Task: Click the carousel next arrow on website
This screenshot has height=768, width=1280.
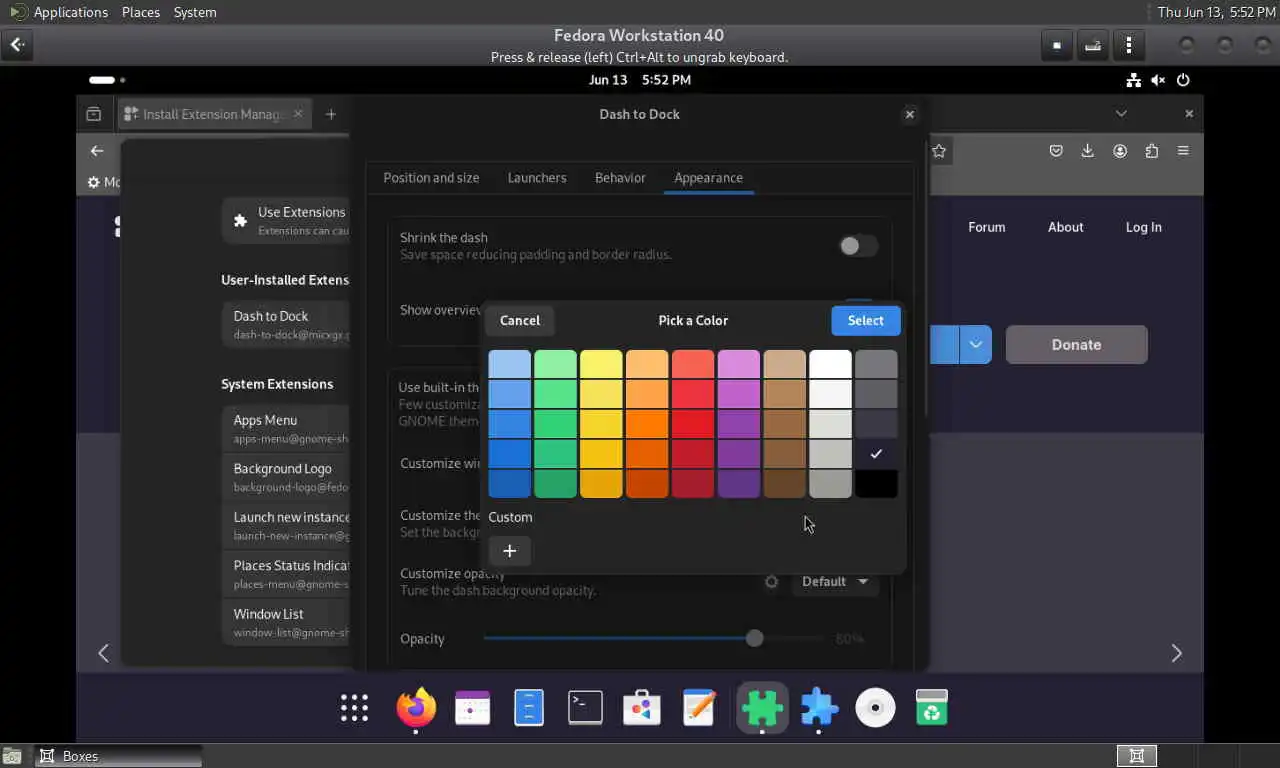Action: pos(1176,653)
